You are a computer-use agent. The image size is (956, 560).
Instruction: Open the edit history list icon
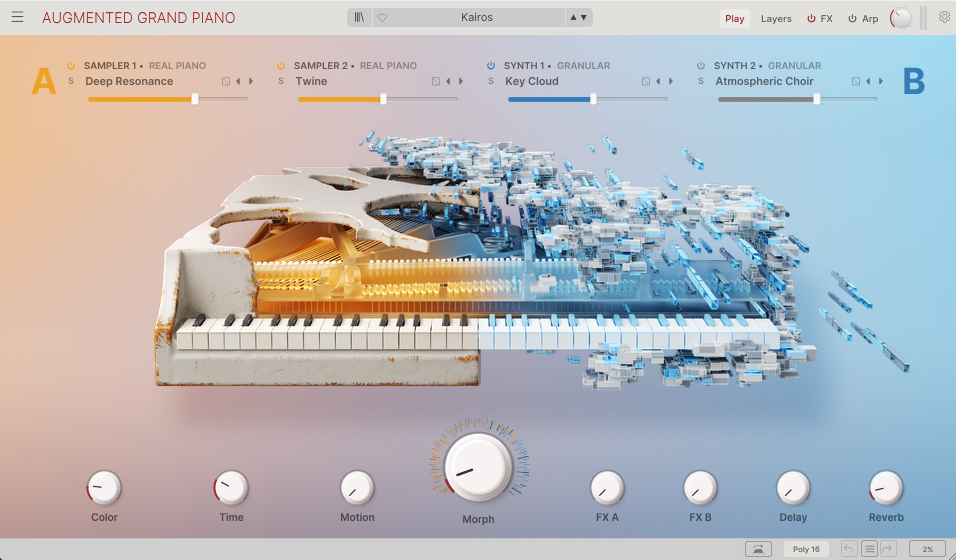869,549
